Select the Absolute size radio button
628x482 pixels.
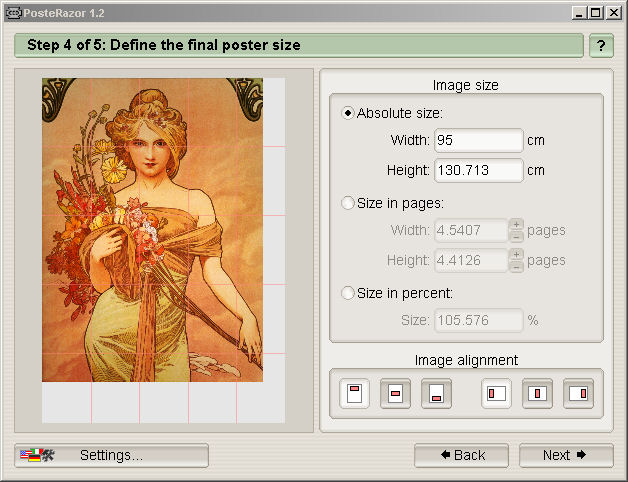point(348,113)
